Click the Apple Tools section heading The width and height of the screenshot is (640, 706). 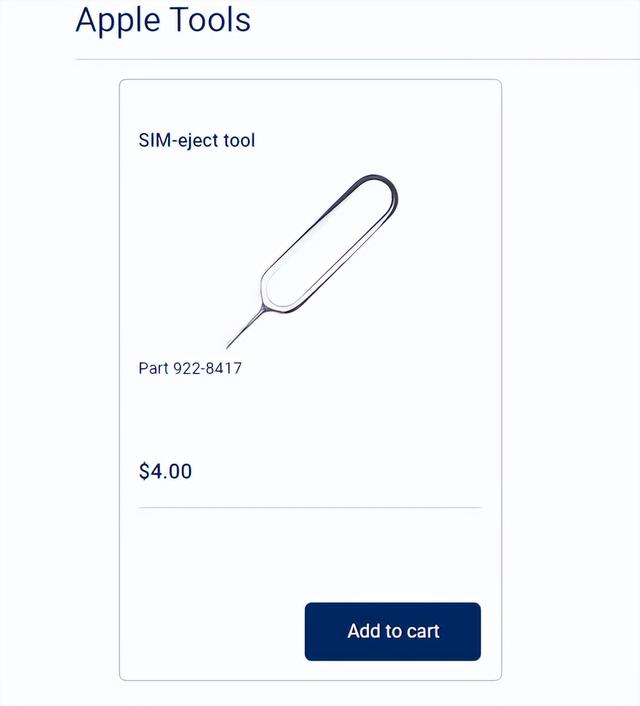163,20
